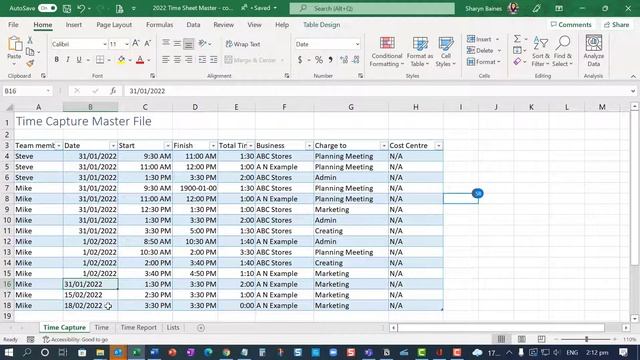The image size is (640, 360).
Task: Switch to the Data tab
Action: coord(193,24)
